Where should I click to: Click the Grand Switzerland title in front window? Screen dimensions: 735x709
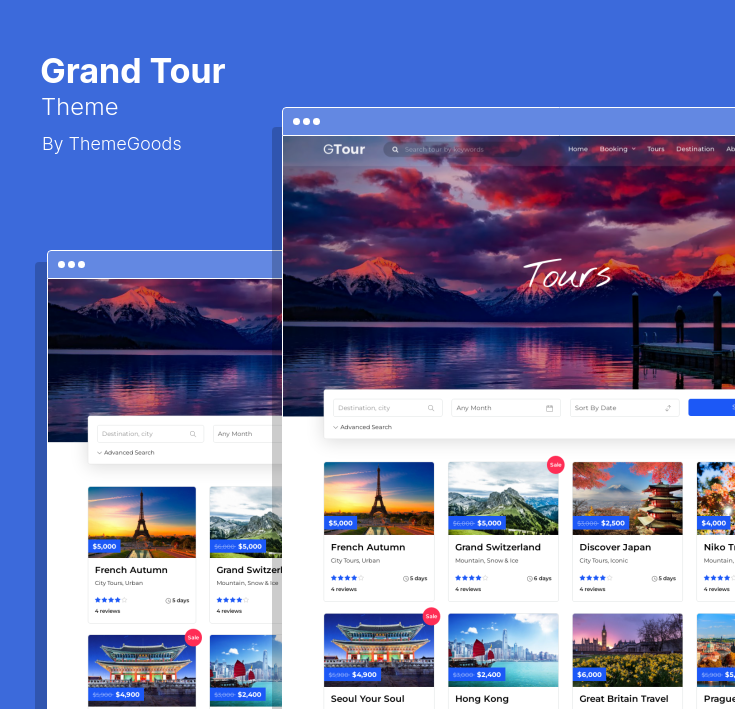[498, 547]
